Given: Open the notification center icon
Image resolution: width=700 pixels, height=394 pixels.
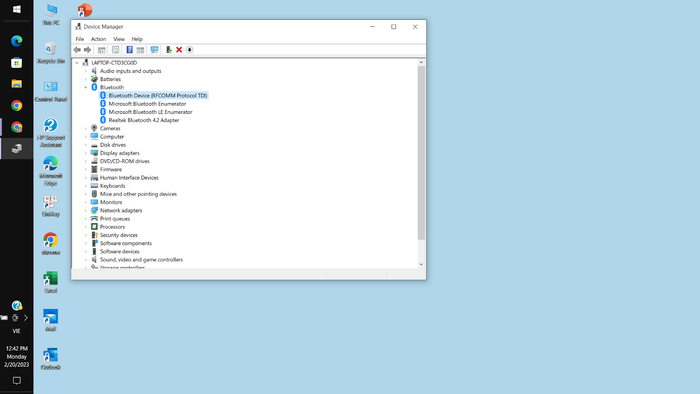Looking at the screenshot, I should [17, 381].
